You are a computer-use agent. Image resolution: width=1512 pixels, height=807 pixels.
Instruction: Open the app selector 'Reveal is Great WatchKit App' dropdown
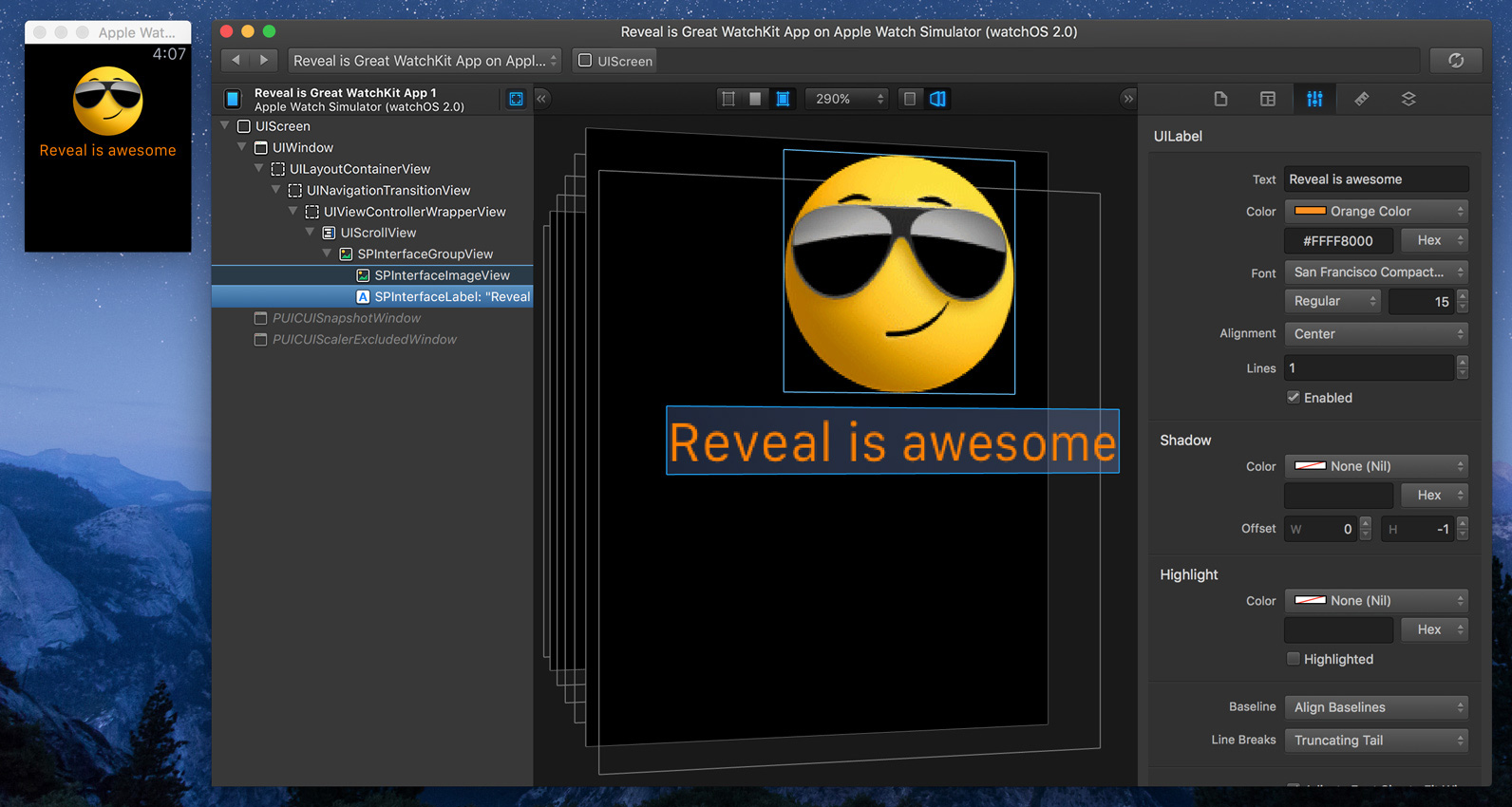pos(425,61)
